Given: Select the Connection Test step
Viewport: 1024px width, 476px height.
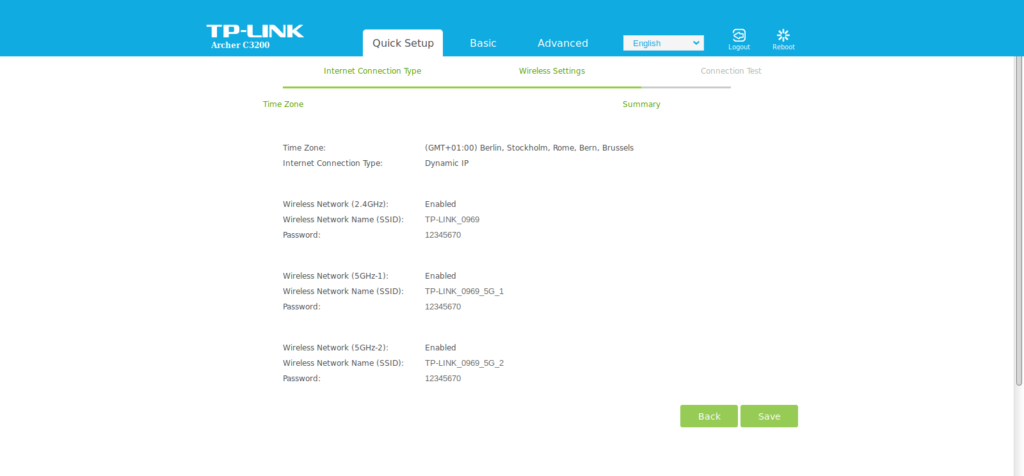Looking at the screenshot, I should pyautogui.click(x=730, y=71).
